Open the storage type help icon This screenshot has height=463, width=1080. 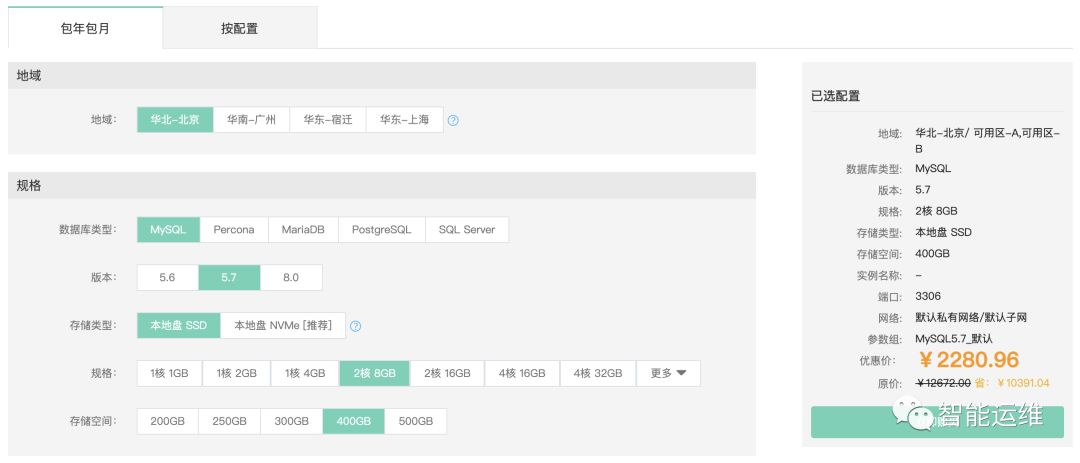click(355, 326)
